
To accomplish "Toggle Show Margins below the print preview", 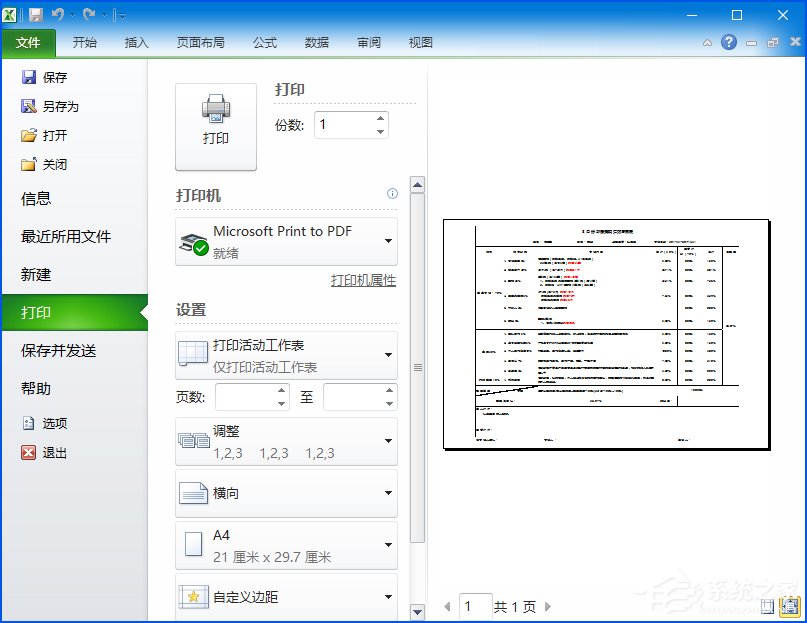I will tap(767, 607).
